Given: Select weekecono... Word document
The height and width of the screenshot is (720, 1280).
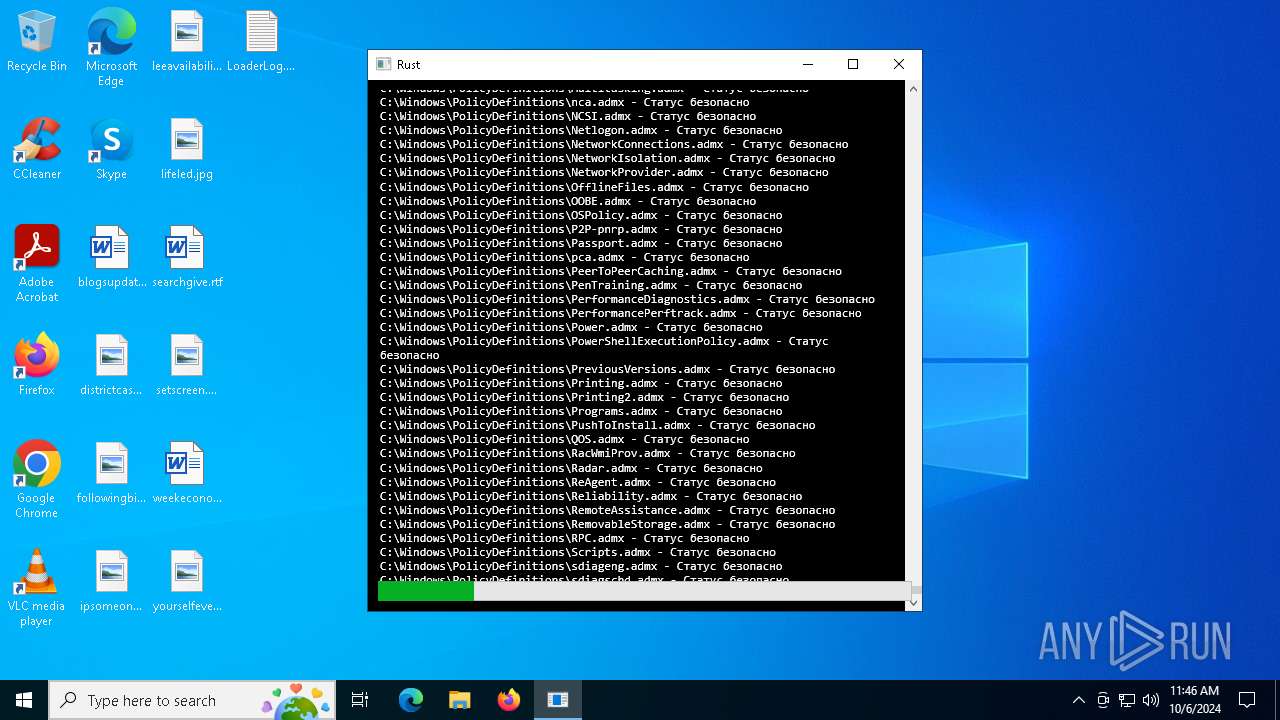Looking at the screenshot, I should click(187, 474).
